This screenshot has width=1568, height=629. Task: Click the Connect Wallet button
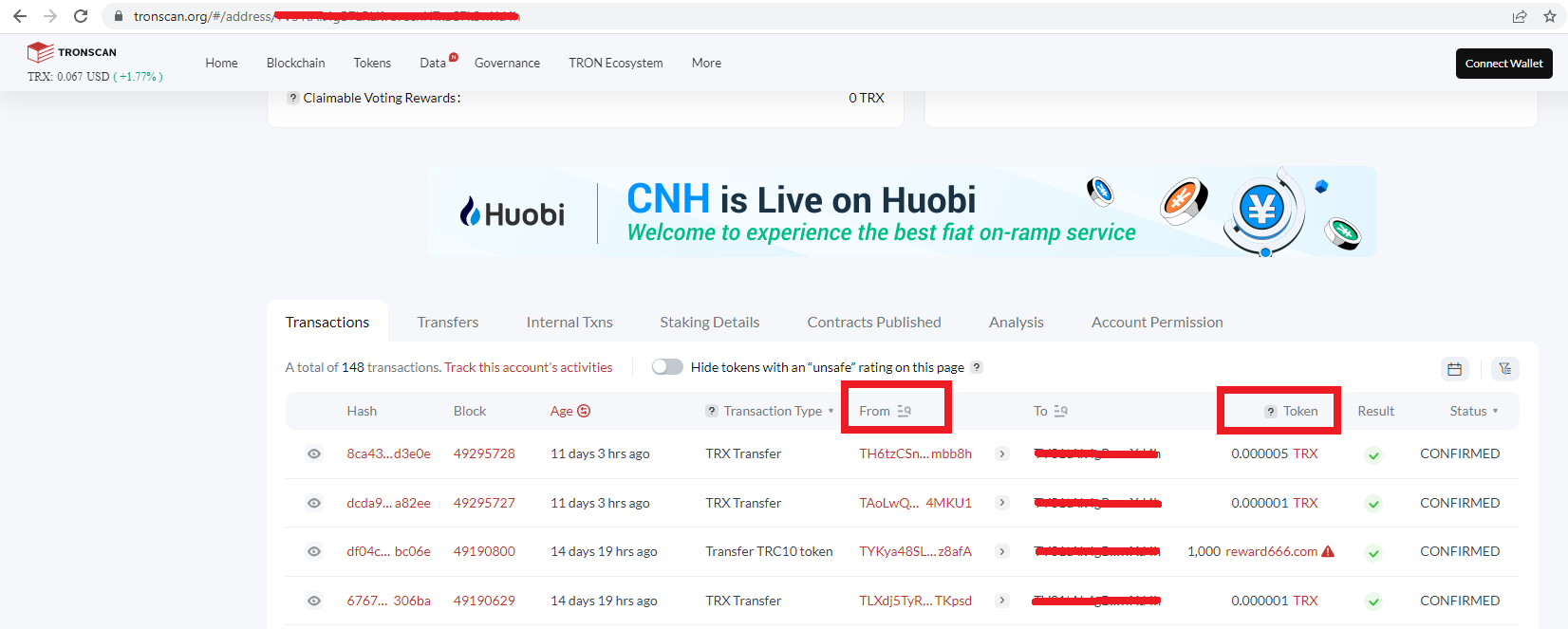[1504, 64]
